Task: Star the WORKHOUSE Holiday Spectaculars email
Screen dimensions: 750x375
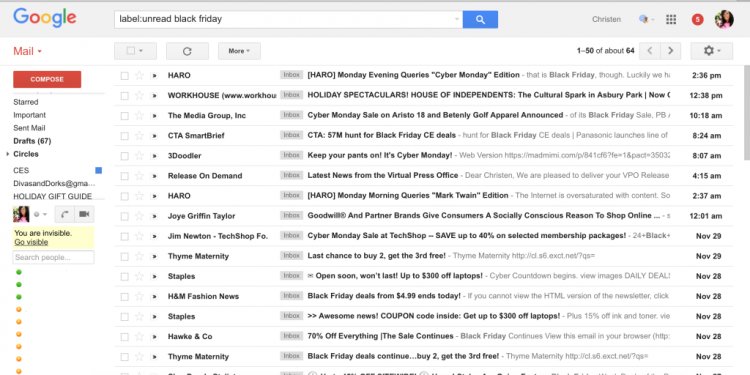Action: tap(139, 96)
